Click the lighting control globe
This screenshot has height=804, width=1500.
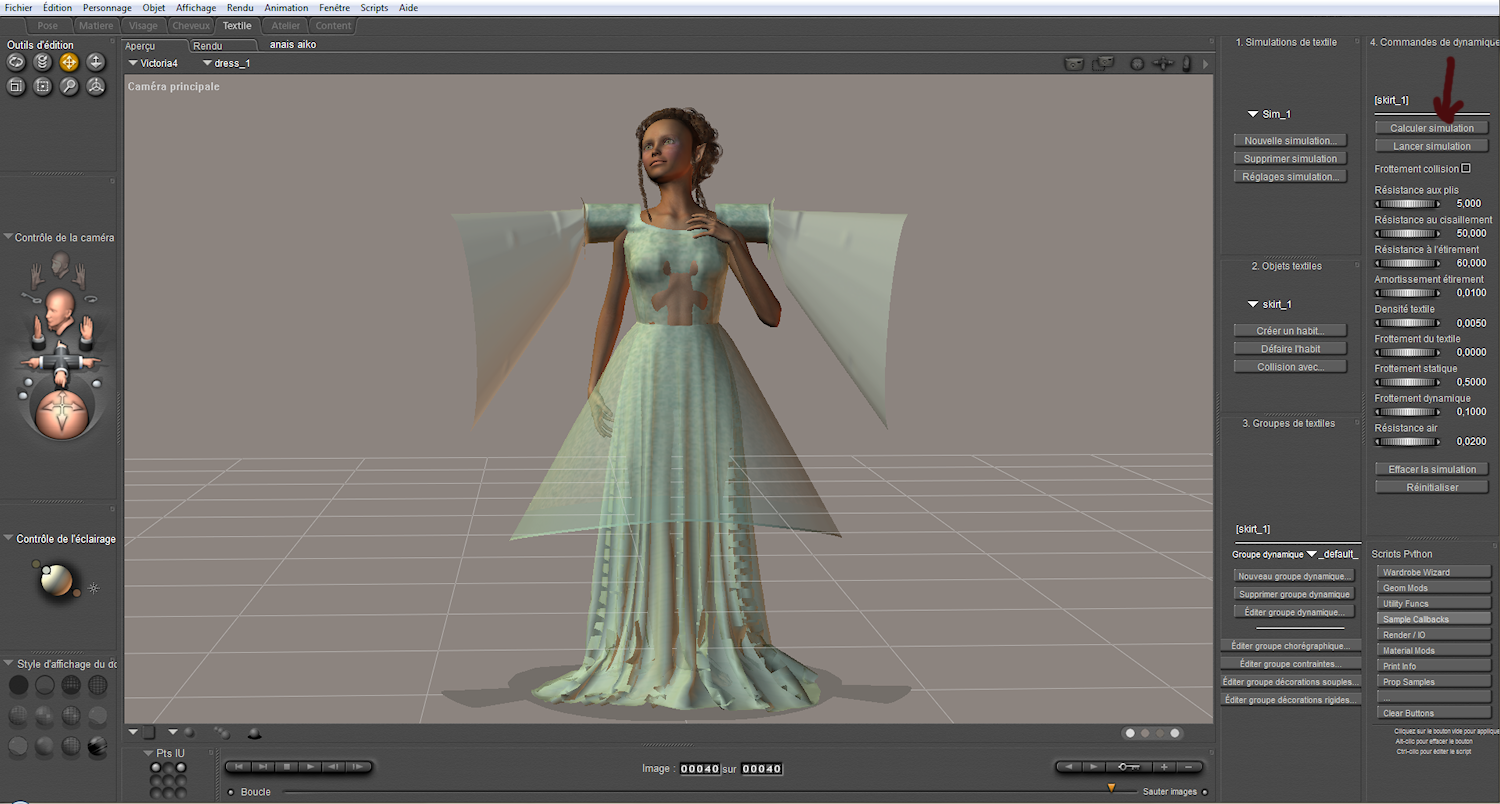(58, 581)
